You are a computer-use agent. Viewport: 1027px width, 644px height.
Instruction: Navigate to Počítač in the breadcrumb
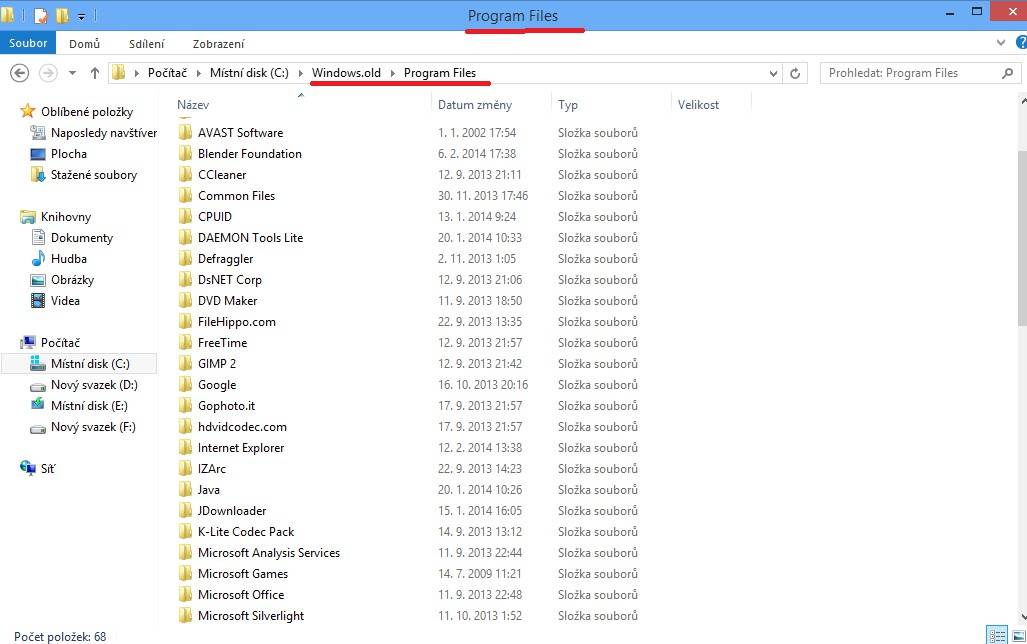pos(167,73)
